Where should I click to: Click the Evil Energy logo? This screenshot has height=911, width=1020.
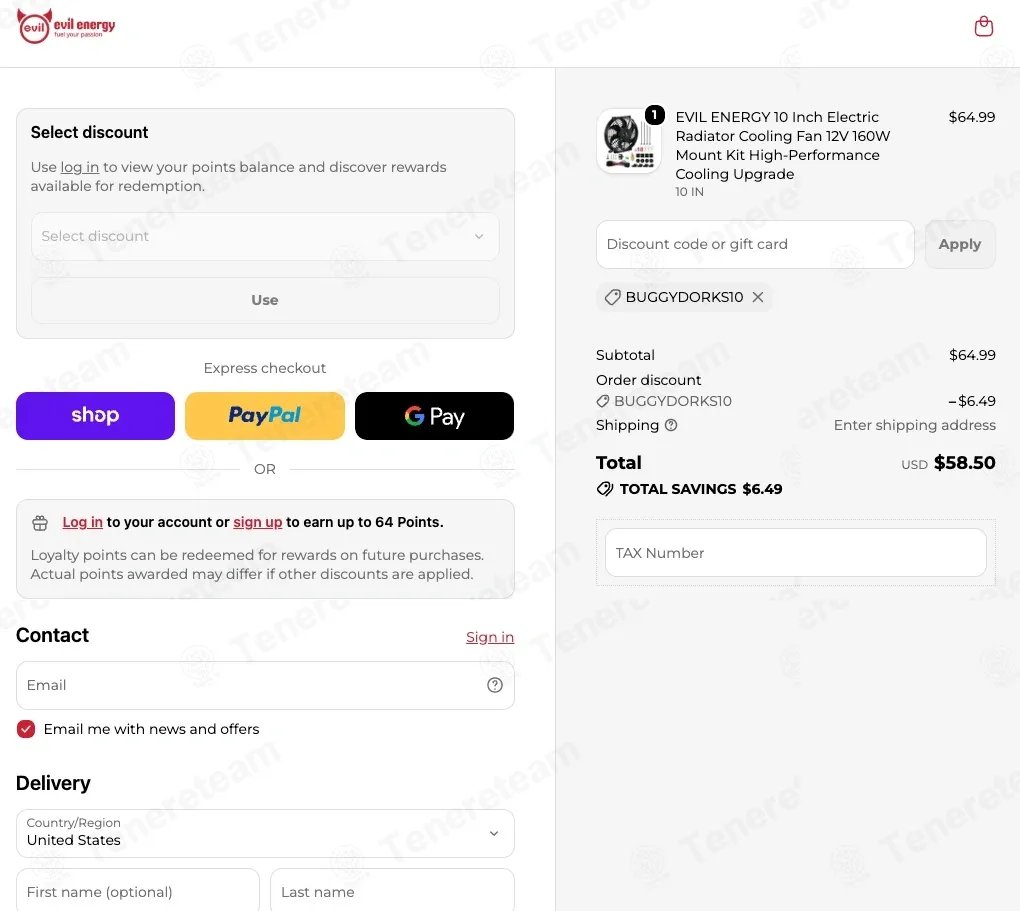pyautogui.click(x=66, y=27)
